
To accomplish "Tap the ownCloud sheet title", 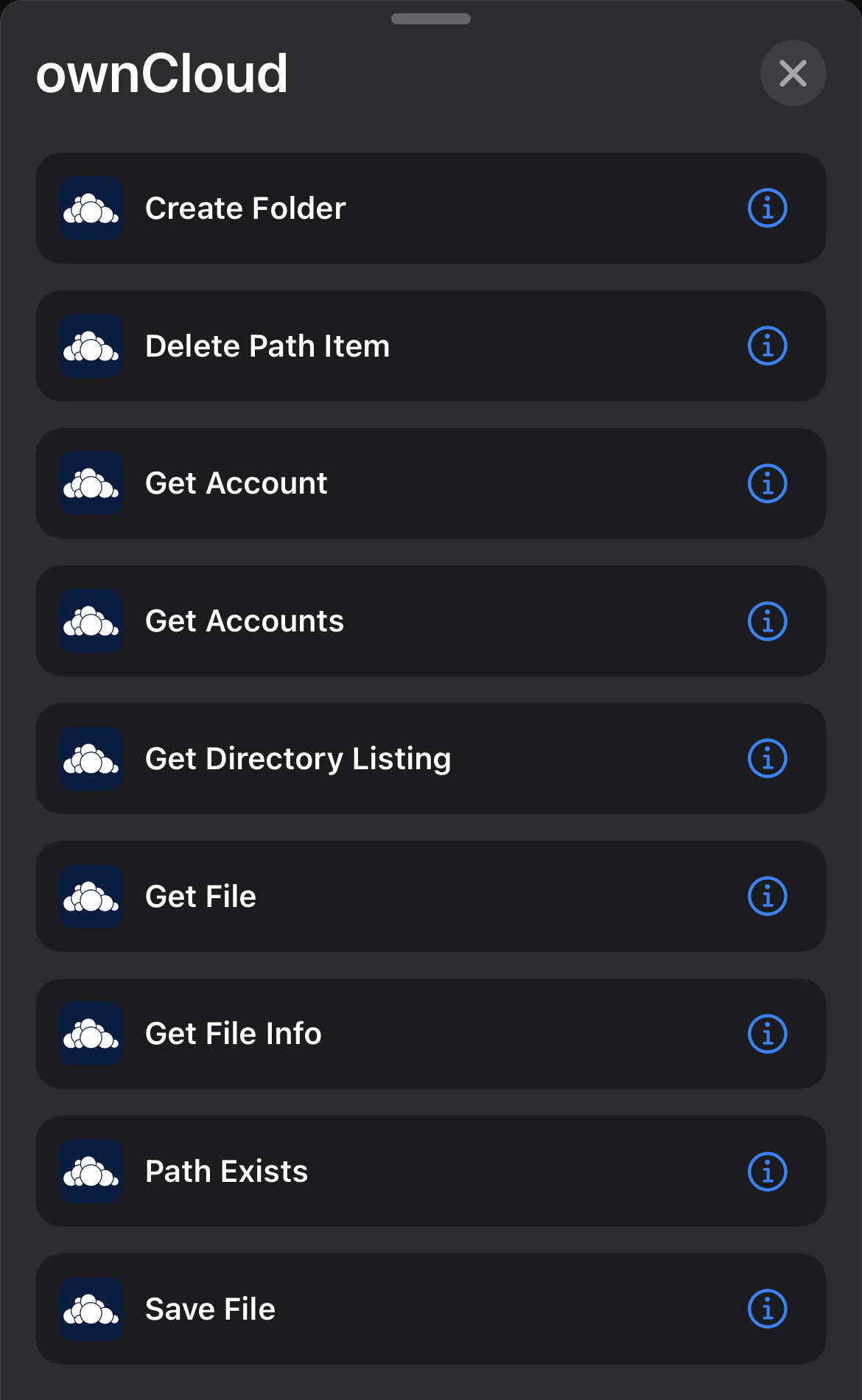I will point(162,74).
